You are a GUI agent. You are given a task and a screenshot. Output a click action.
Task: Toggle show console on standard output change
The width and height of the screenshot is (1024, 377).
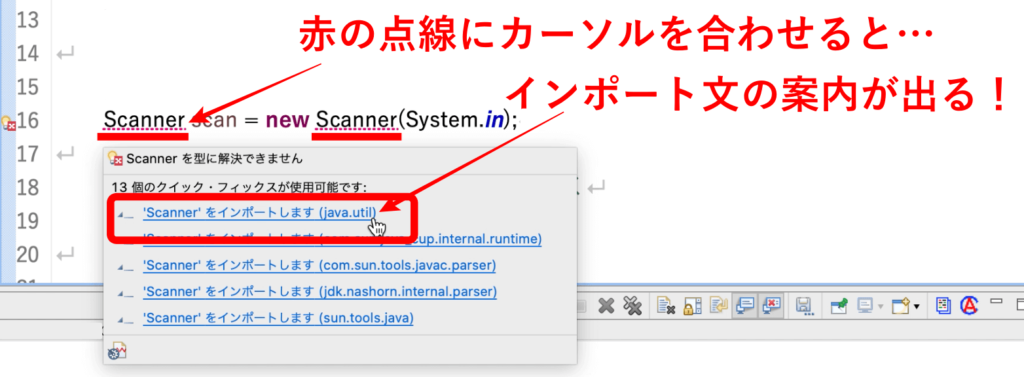(744, 305)
